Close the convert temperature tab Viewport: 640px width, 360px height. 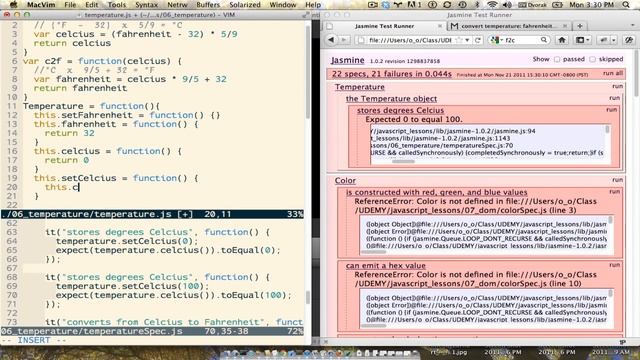point(565,26)
